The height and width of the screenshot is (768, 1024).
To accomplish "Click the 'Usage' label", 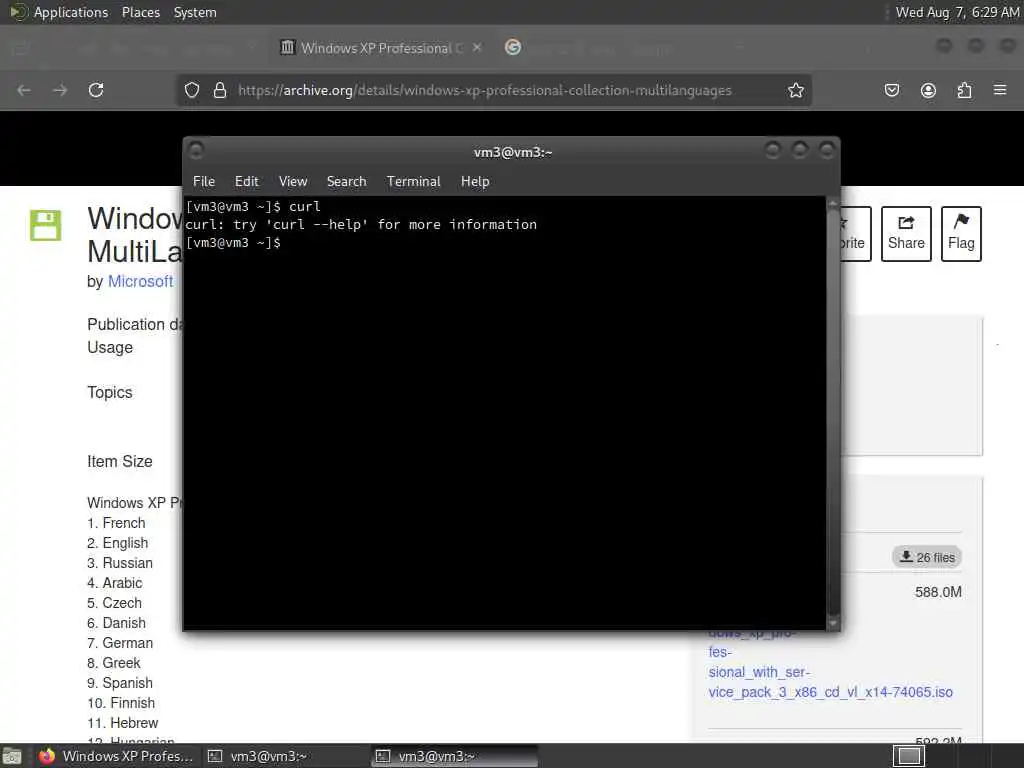I will tap(110, 347).
